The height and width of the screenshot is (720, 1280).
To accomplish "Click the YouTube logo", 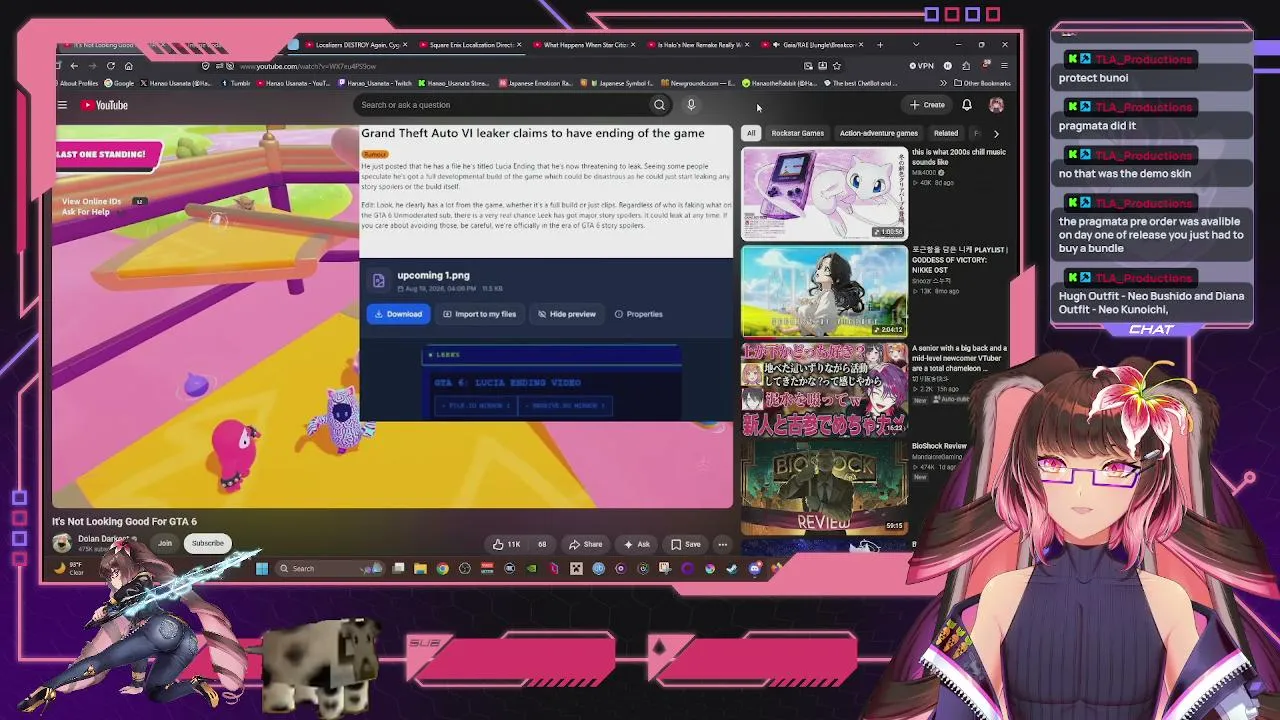I will point(105,105).
